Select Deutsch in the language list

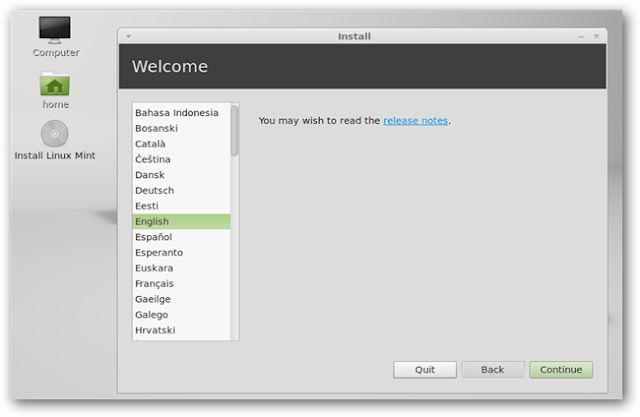[181, 191]
